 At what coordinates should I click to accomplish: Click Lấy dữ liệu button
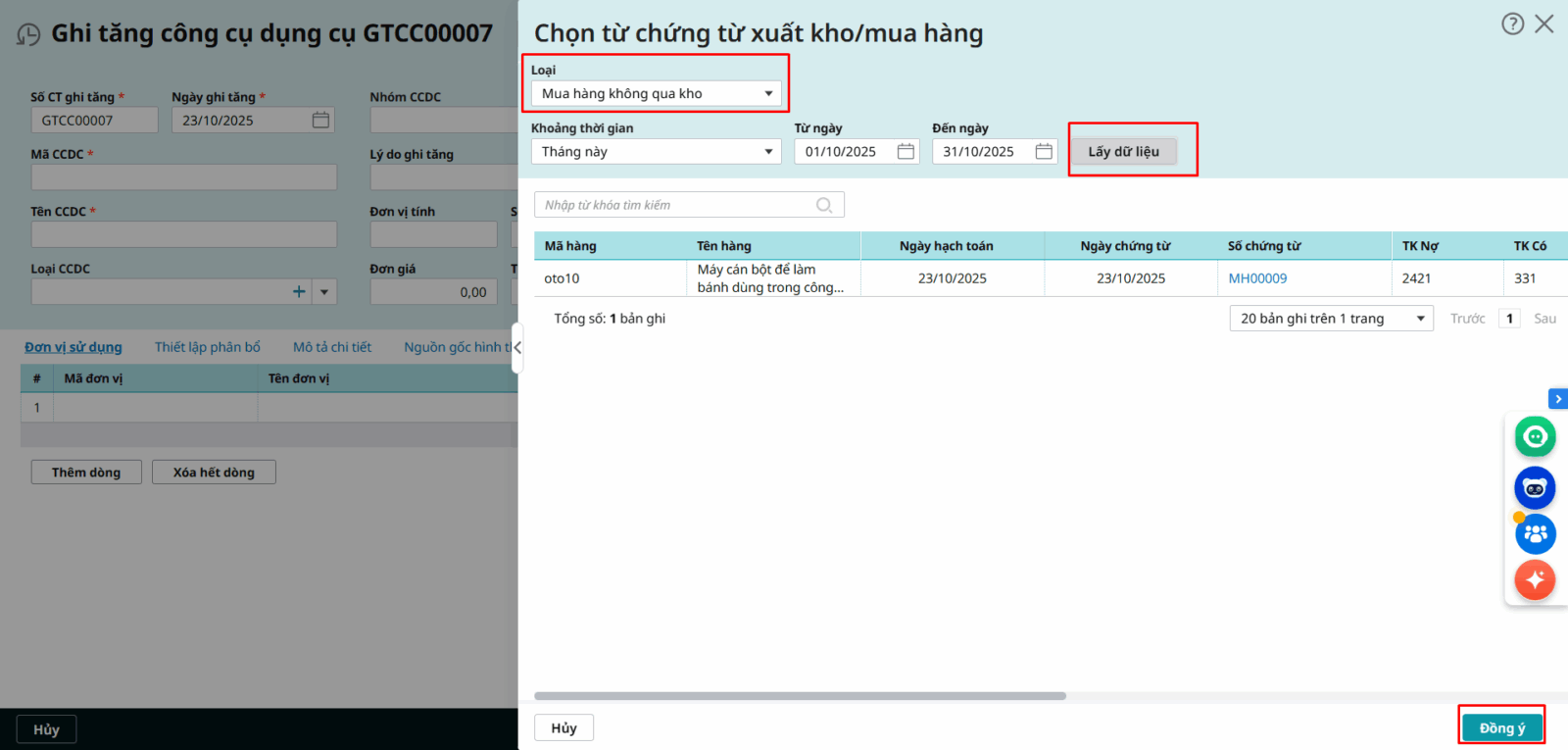pos(1123,151)
